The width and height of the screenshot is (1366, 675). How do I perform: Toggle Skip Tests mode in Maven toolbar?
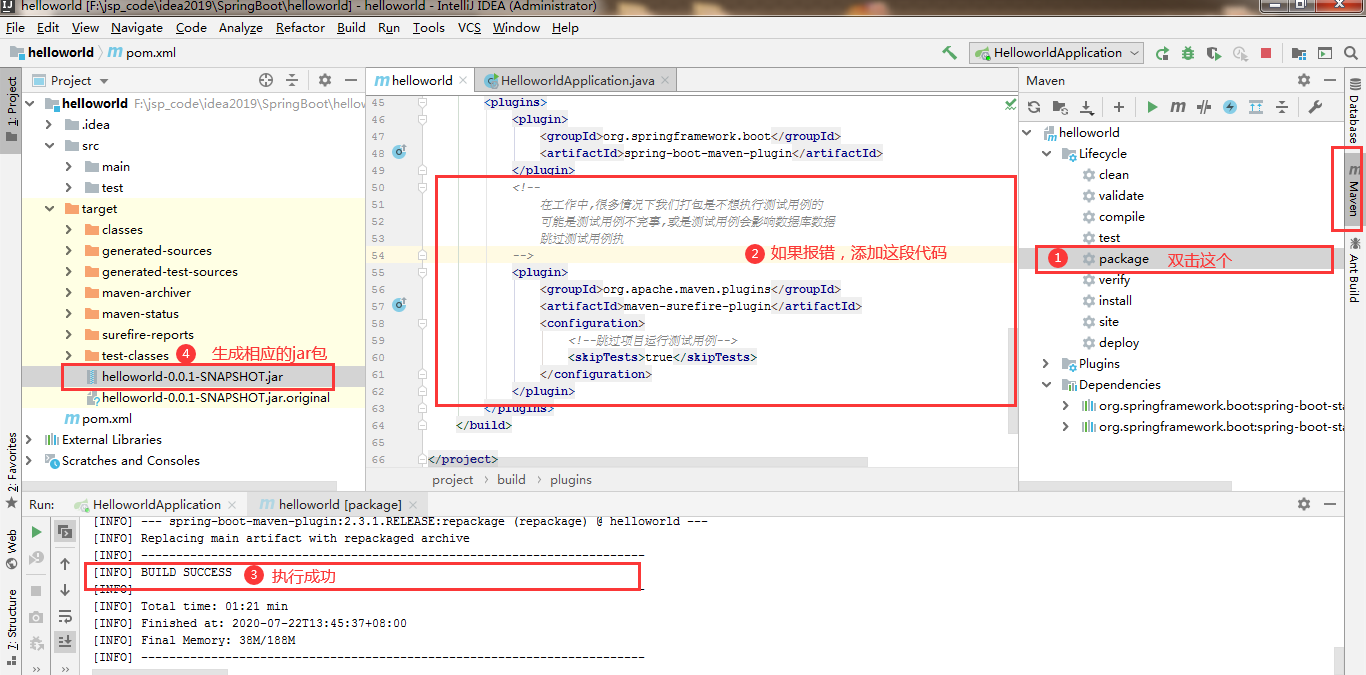[1230, 107]
